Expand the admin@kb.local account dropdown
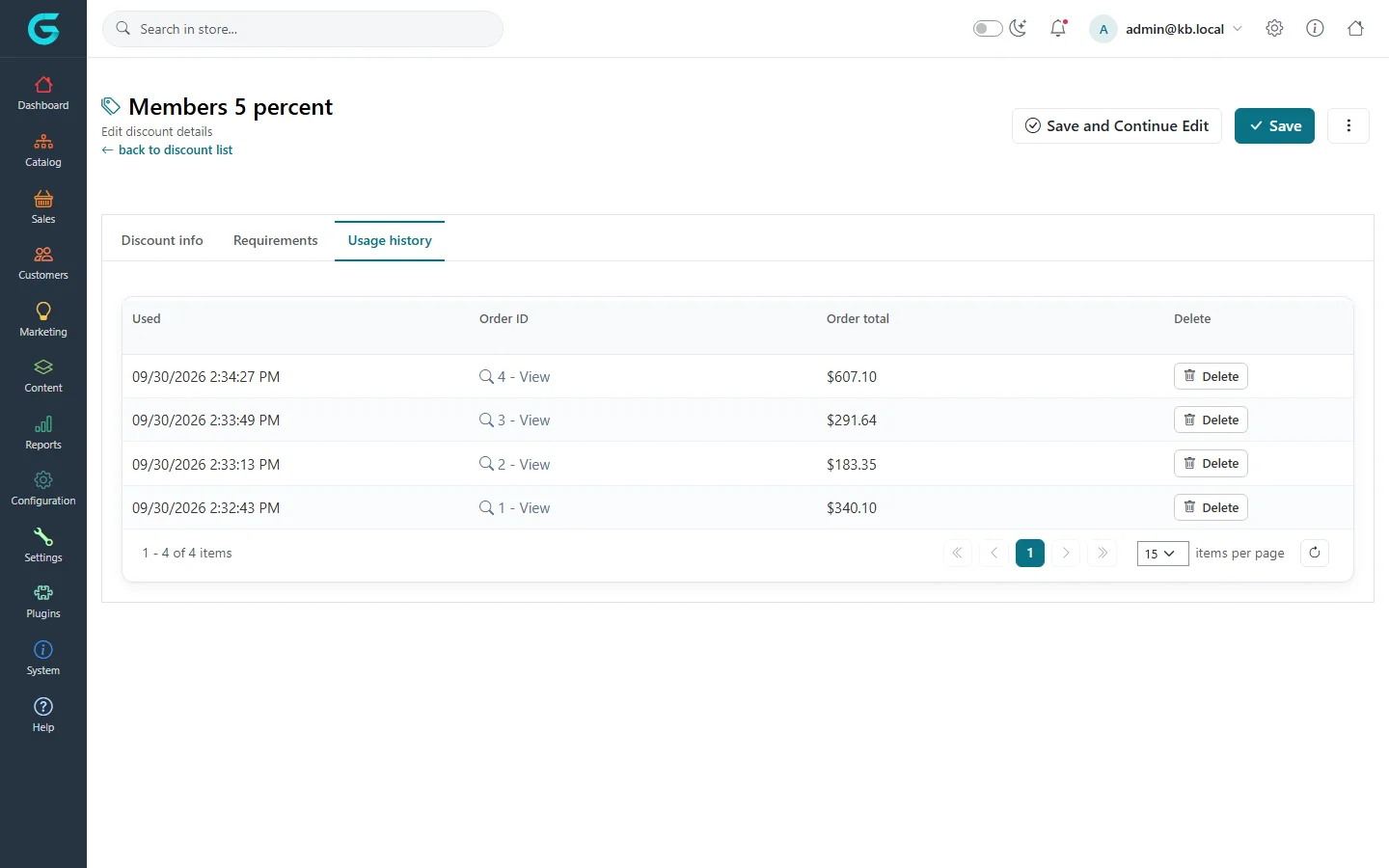This screenshot has height=868, width=1389. [x=1185, y=29]
